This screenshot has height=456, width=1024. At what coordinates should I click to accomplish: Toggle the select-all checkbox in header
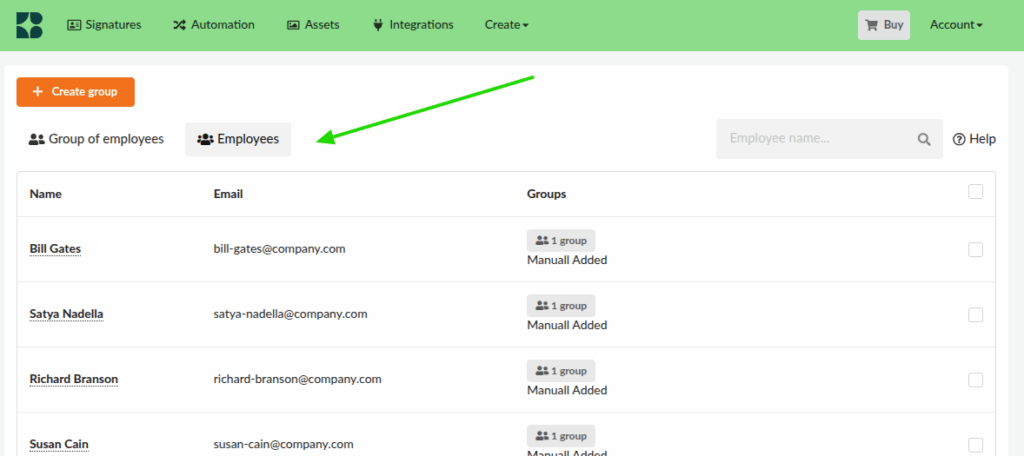975,192
